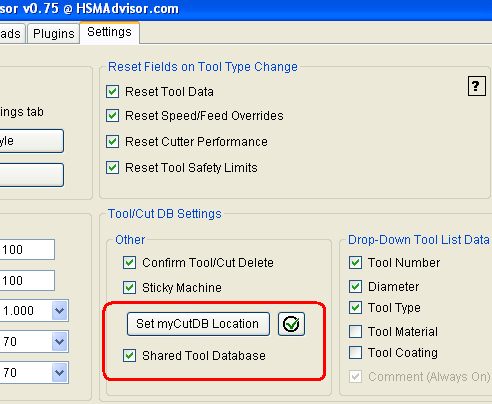This screenshot has width=492, height=404.
Task: Expand the 1.000 dropdown arrow
Action: 60,311
